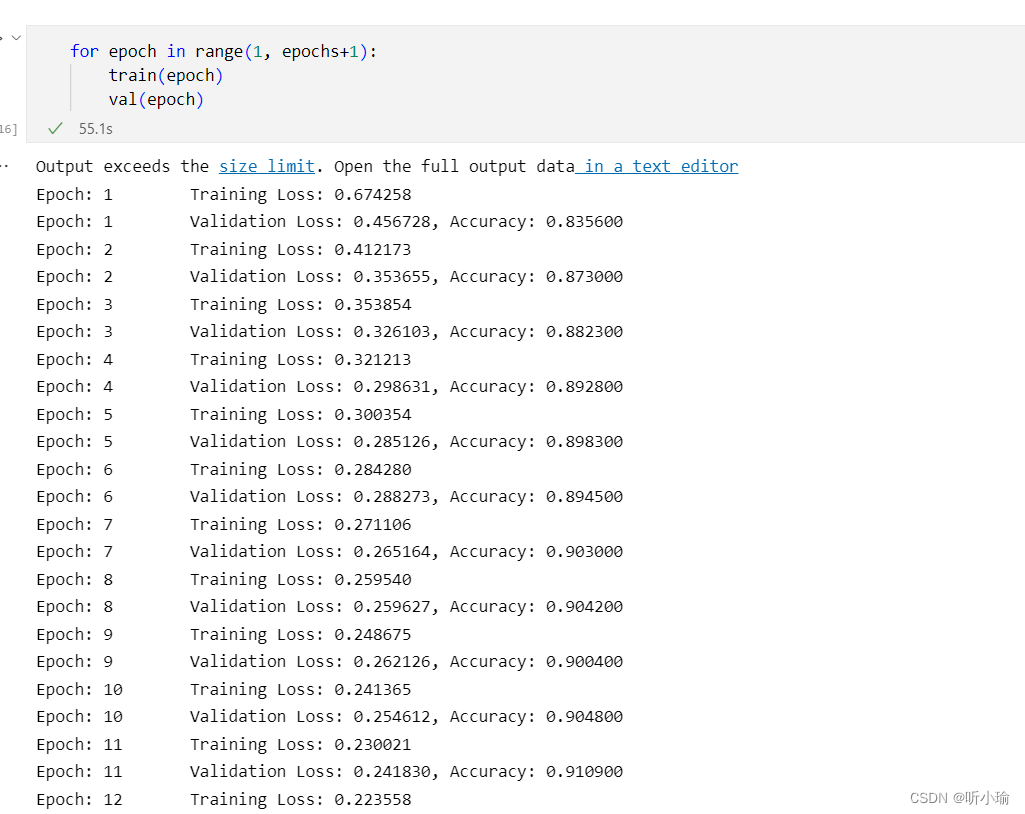Open full output via "in a text editor" link
The height and width of the screenshot is (814, 1025).
[658, 166]
